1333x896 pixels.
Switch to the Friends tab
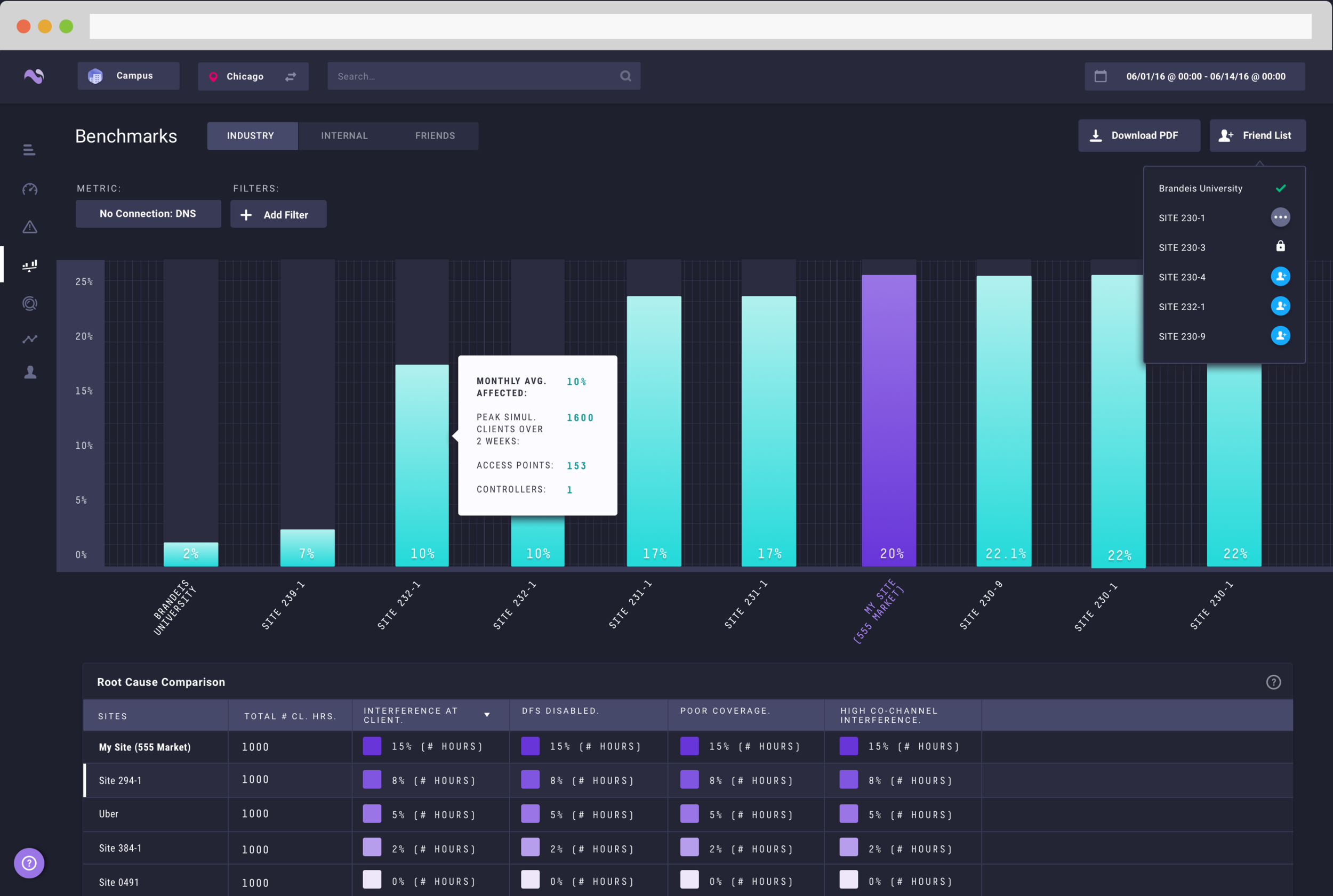pyautogui.click(x=435, y=136)
